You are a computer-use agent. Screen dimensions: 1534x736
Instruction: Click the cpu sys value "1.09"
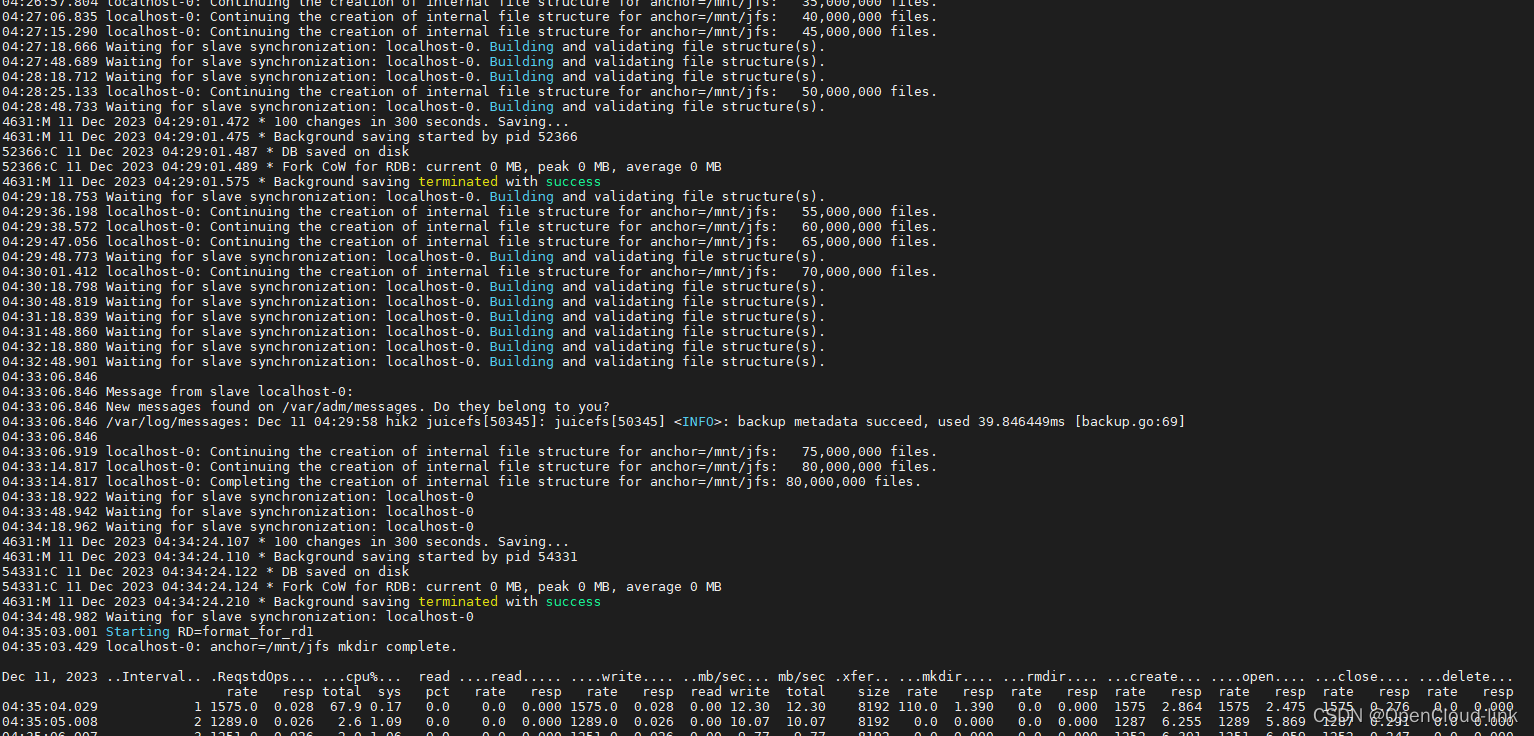(385, 722)
